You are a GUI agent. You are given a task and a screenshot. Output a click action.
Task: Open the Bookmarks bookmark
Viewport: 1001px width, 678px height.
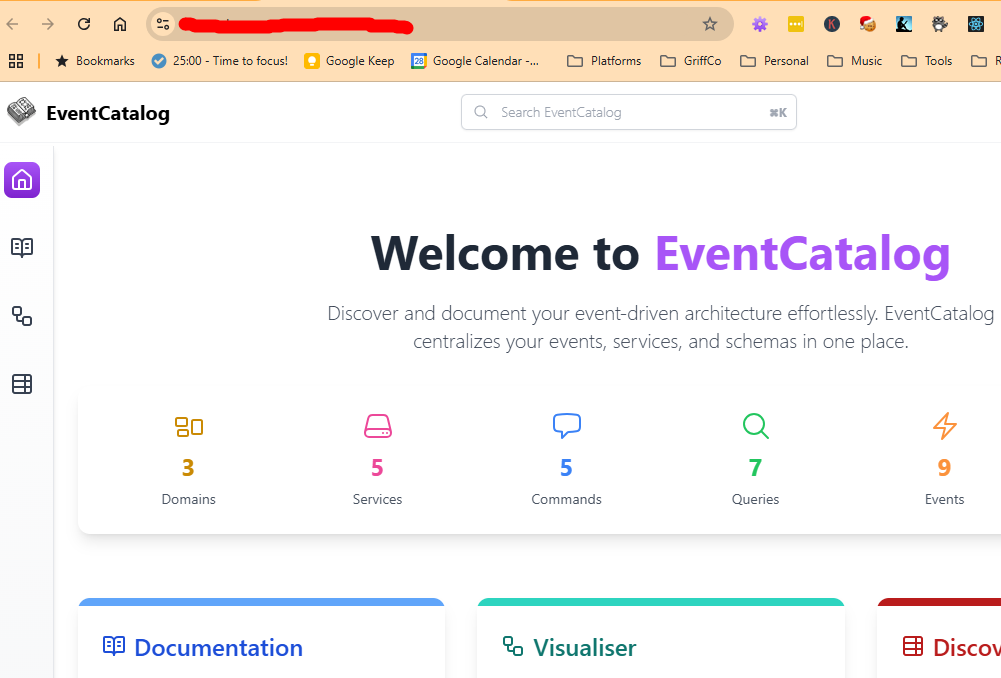click(x=95, y=61)
